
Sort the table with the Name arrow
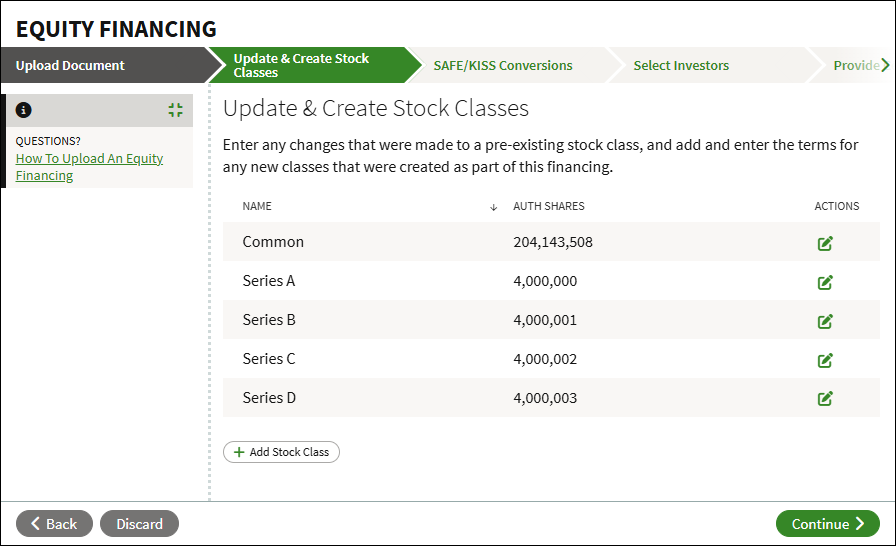click(x=494, y=207)
